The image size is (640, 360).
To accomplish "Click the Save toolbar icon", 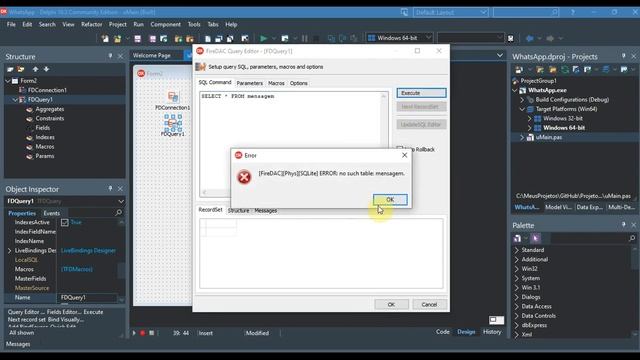I will tap(138, 39).
